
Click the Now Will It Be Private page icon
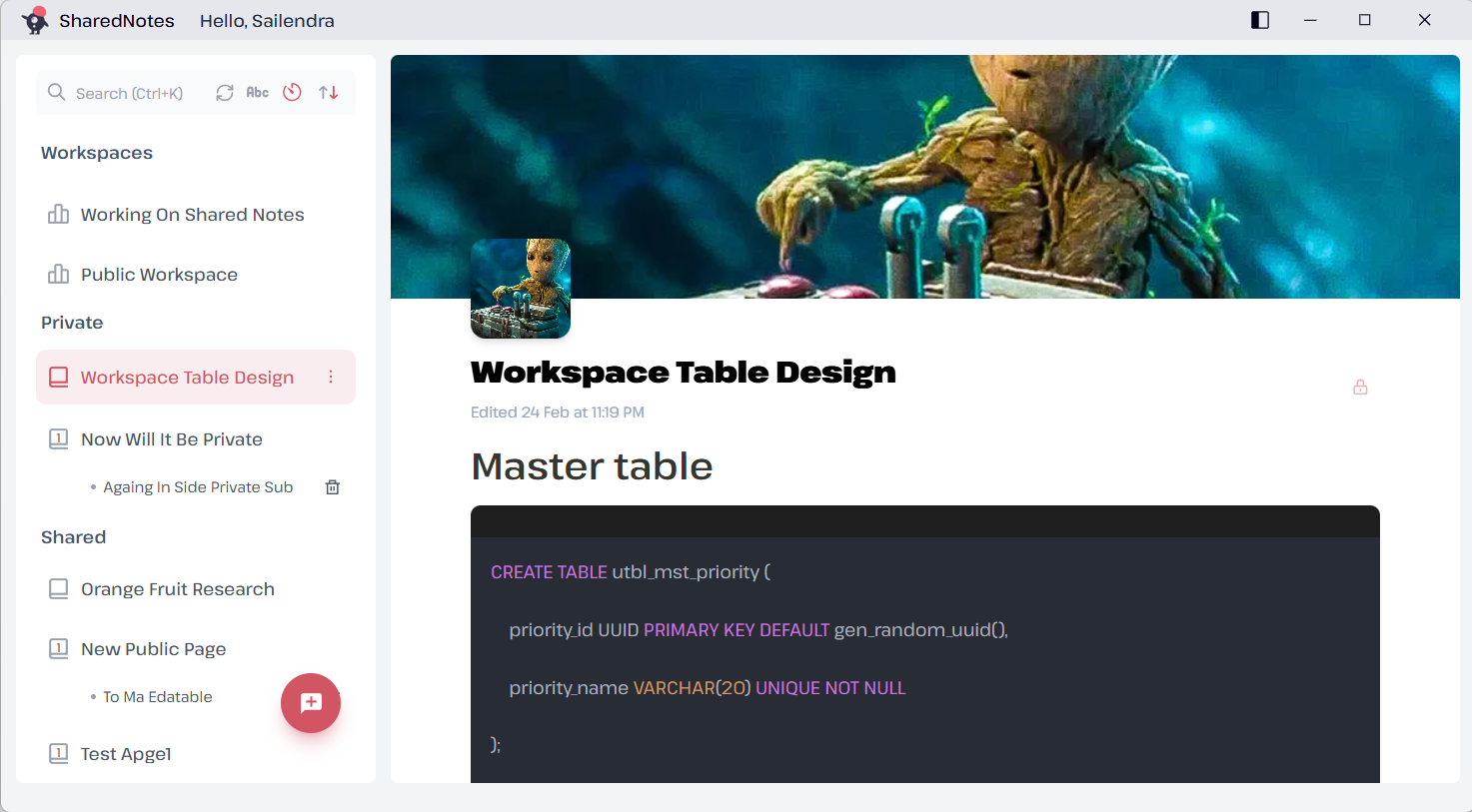point(59,438)
